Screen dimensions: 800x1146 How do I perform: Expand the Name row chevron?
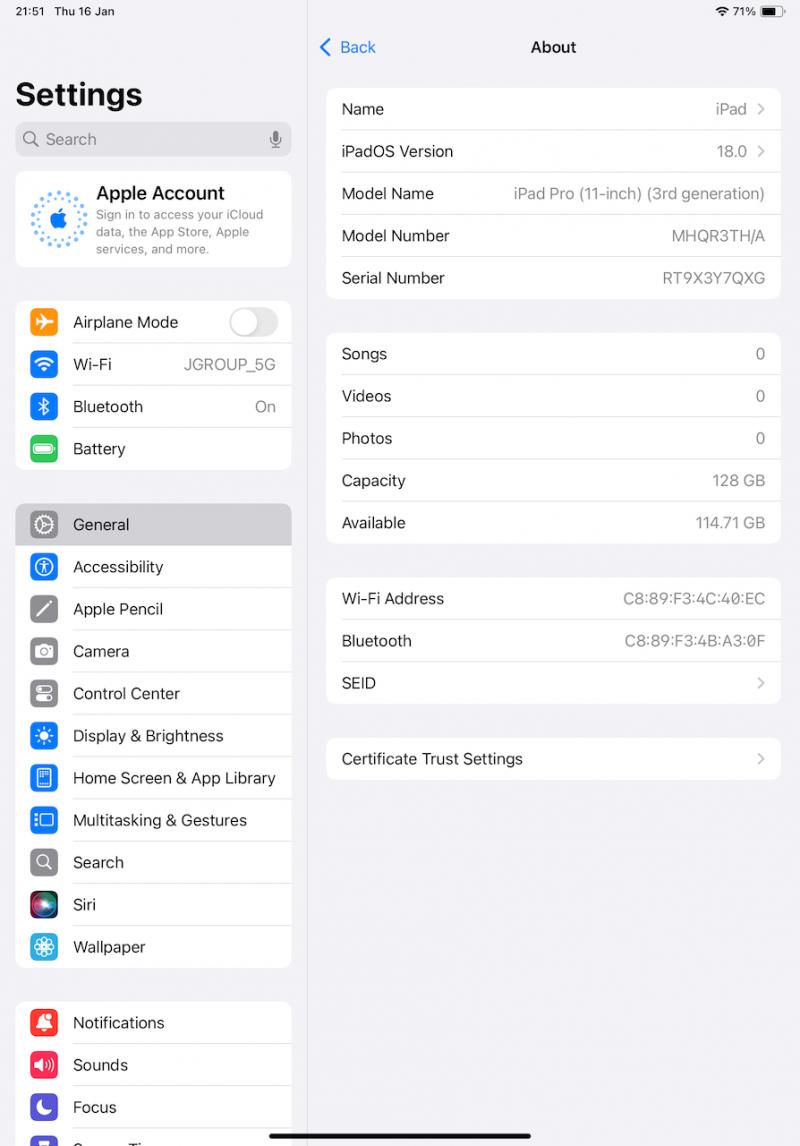[x=761, y=109]
